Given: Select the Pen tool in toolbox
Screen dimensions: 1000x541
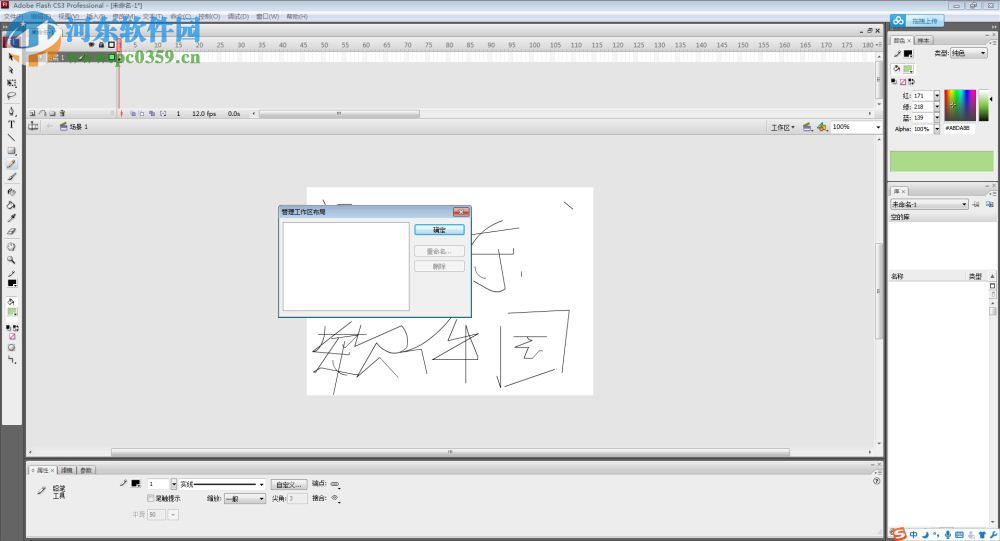Looking at the screenshot, I should tap(11, 111).
